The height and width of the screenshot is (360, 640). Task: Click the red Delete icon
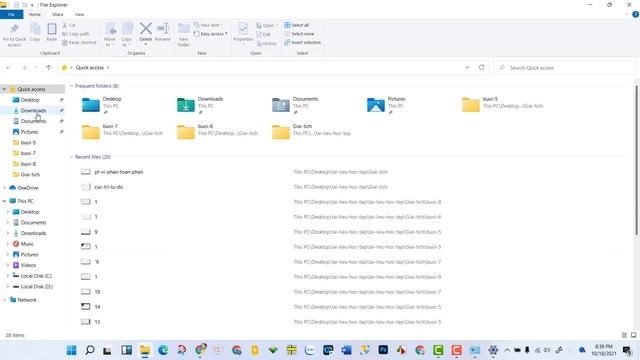[146, 29]
